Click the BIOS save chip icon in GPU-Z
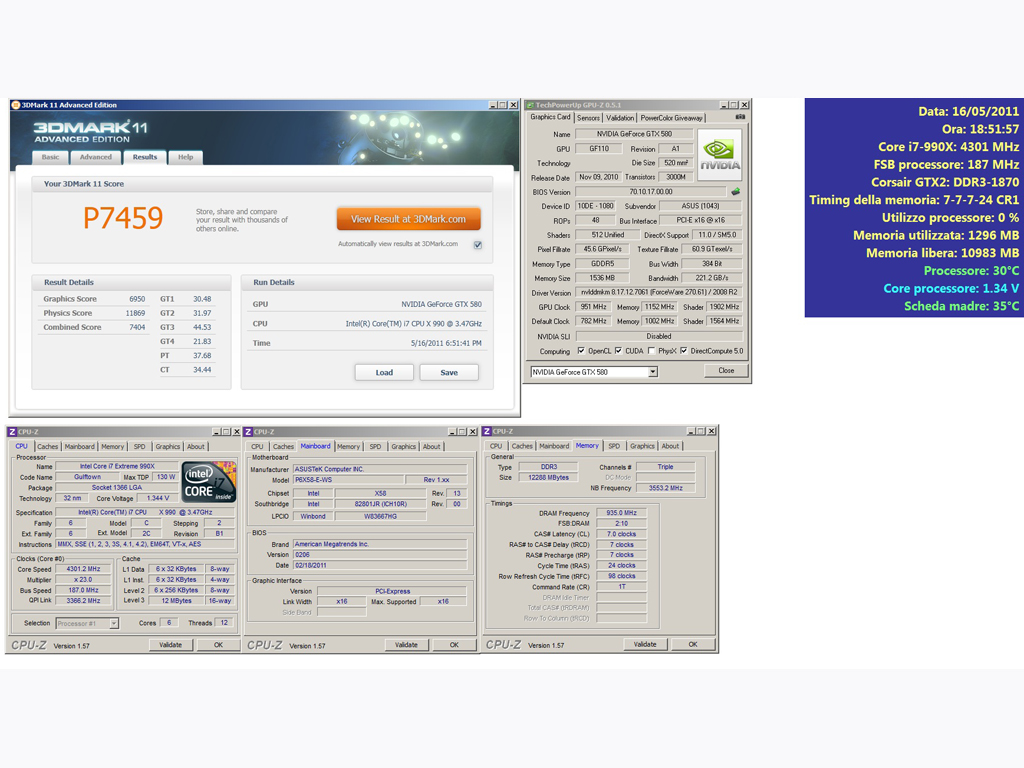Viewport: 1024px width, 768px height. 735,192
